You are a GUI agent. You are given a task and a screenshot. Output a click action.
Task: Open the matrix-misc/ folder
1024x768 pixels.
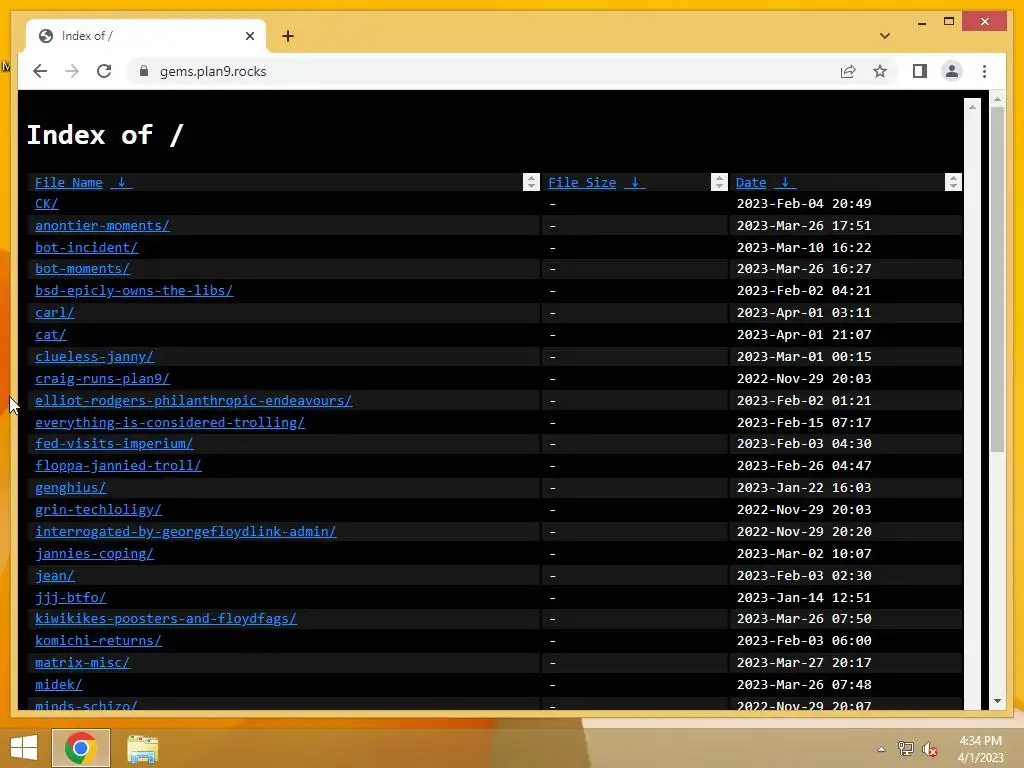tap(82, 663)
